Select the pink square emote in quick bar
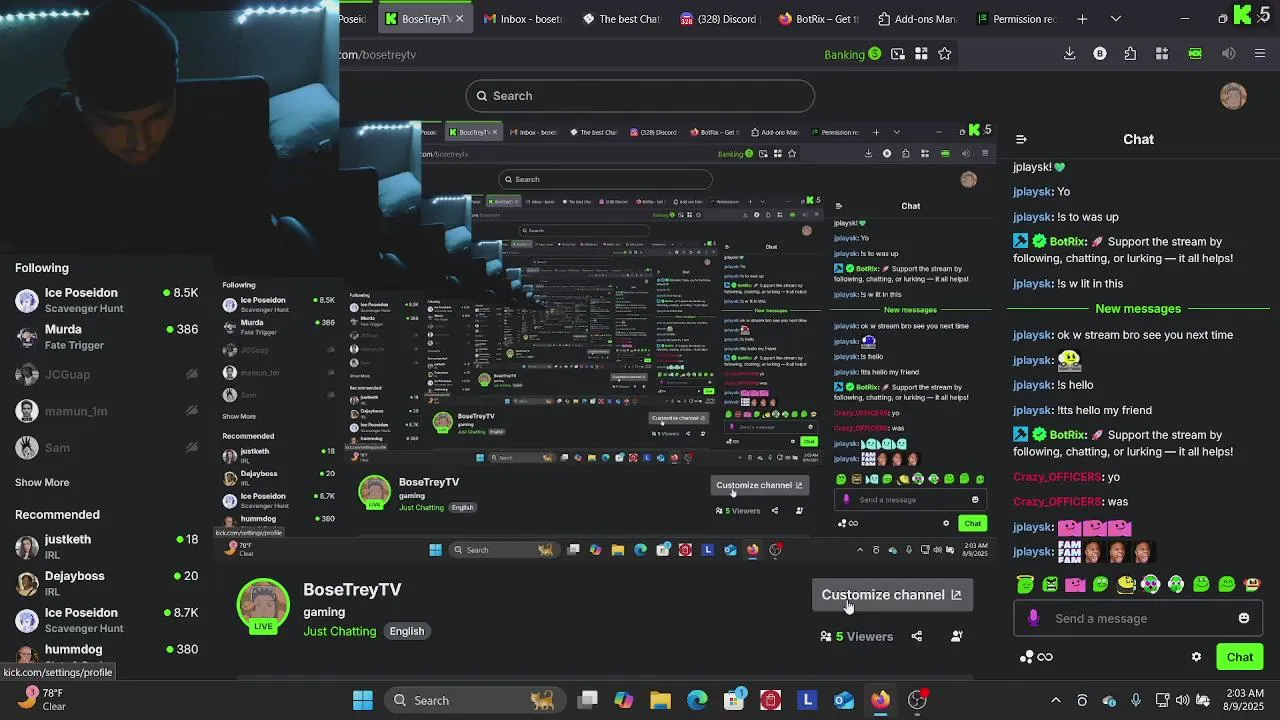Viewport: 1280px width, 720px height. [1075, 584]
